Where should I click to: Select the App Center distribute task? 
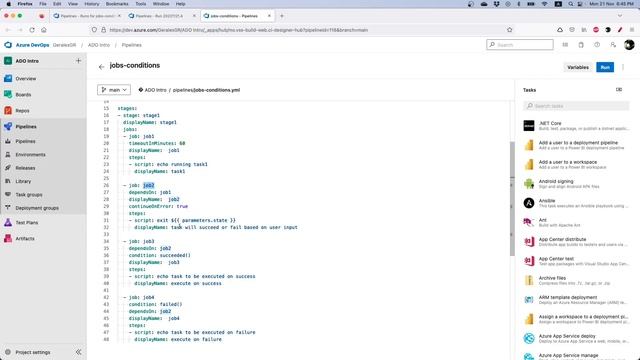pos(576,242)
